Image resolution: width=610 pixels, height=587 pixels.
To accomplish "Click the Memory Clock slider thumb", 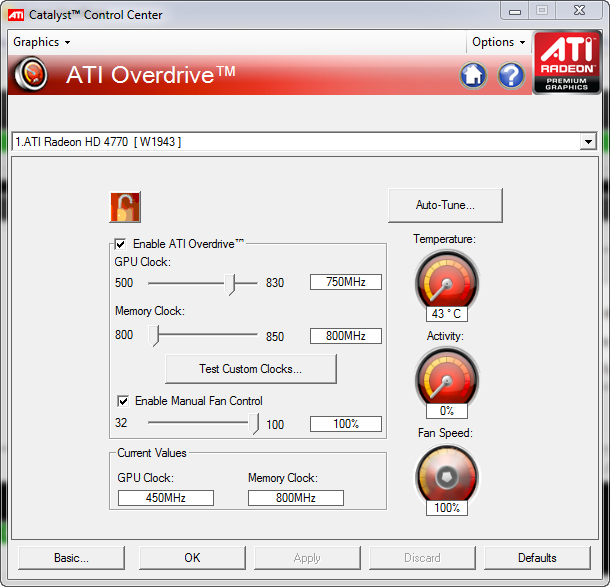I will [154, 336].
